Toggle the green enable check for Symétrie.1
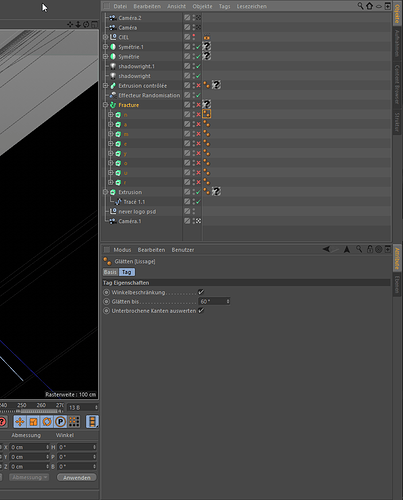Image resolution: width=403 pixels, height=500 pixels. (198, 47)
